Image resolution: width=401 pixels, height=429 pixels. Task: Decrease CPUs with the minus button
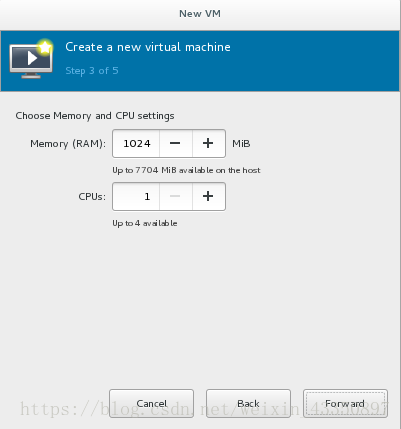click(176, 196)
